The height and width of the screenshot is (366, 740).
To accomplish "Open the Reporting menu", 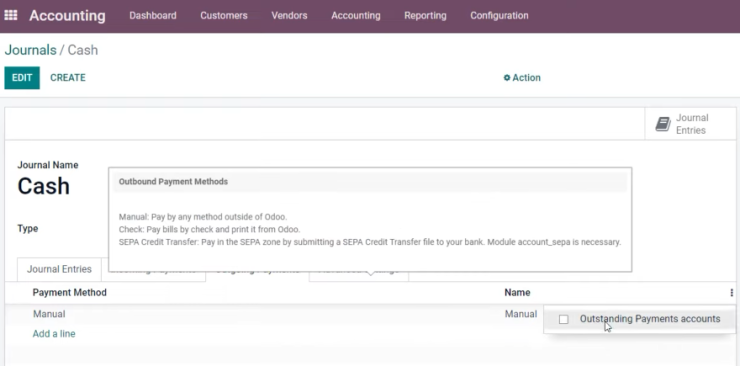I will click(x=425, y=16).
